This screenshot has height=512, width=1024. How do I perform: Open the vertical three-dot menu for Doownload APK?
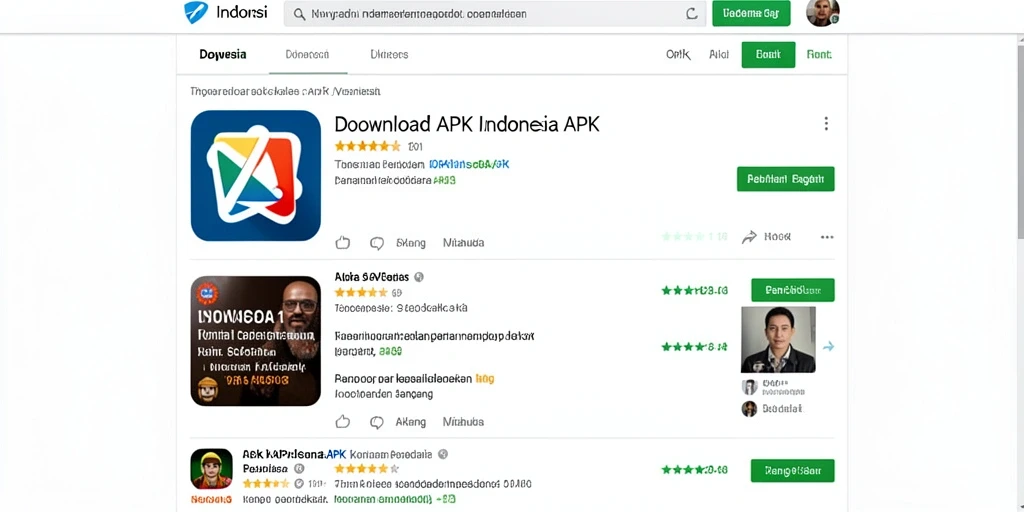826,123
